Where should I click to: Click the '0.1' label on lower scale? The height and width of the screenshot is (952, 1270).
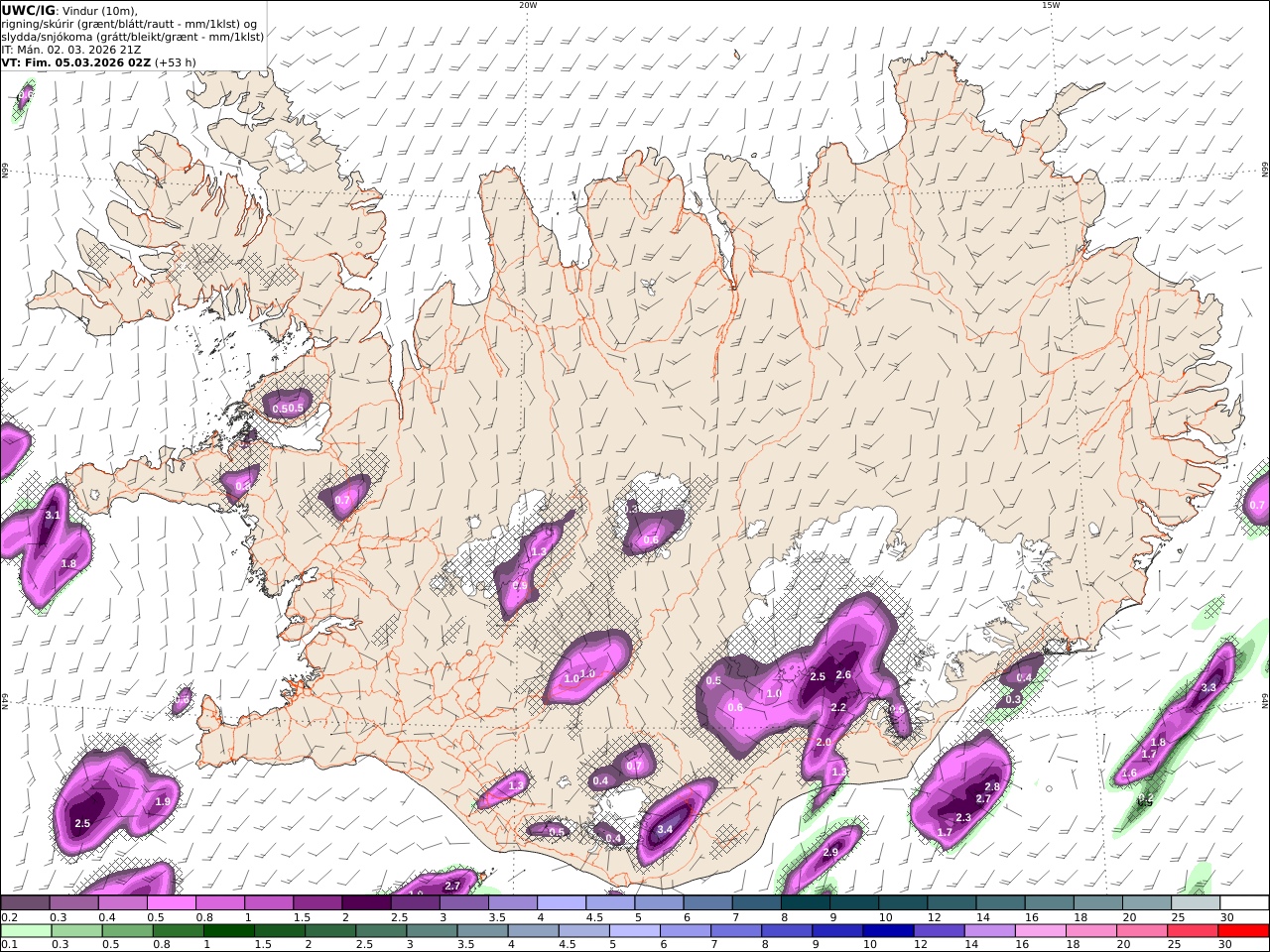8,945
